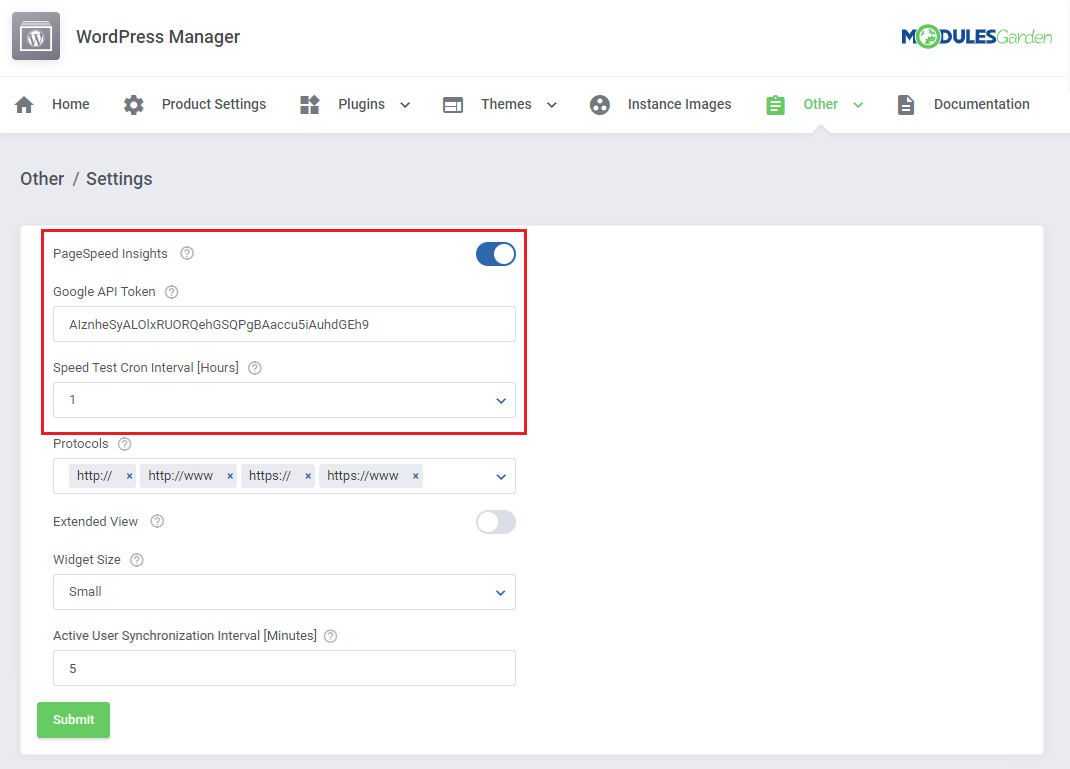This screenshot has width=1070, height=769.
Task: Click the Active User Synchronization Interval field
Action: [284, 668]
